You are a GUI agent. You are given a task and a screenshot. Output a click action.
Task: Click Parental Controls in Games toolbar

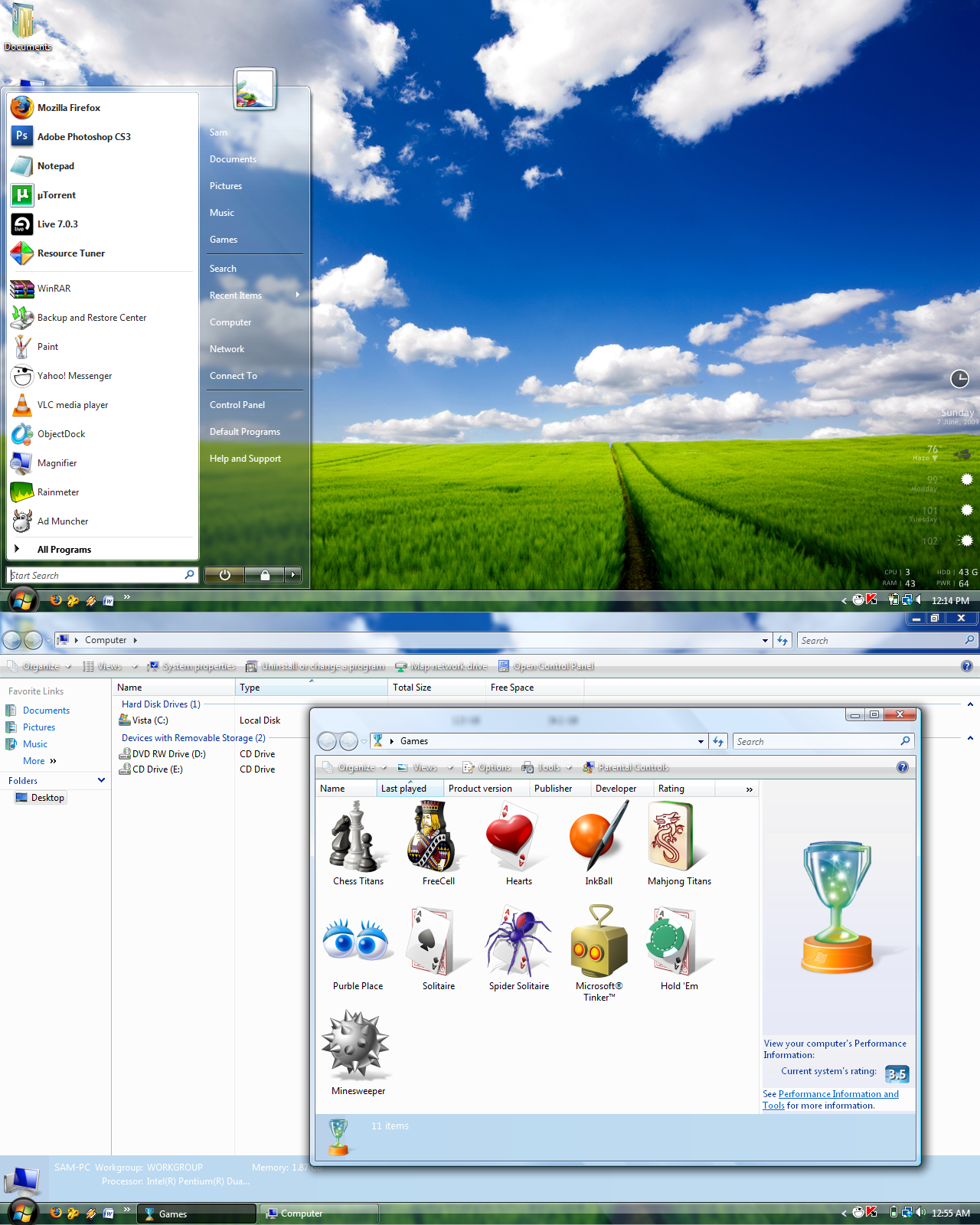pyautogui.click(x=626, y=767)
